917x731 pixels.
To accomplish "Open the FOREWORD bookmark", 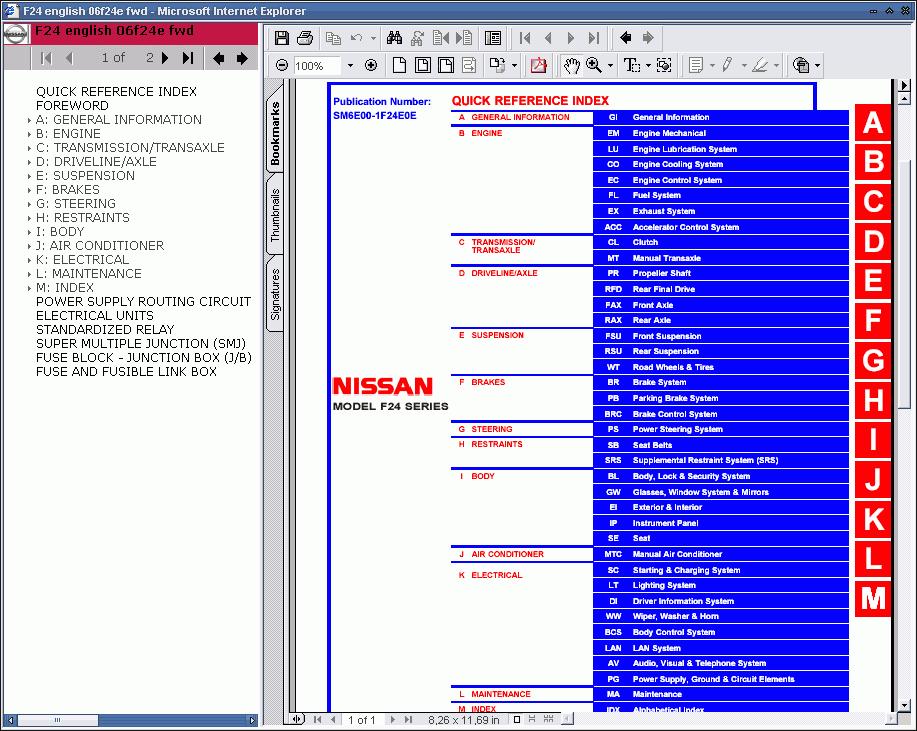I will pyautogui.click(x=72, y=106).
